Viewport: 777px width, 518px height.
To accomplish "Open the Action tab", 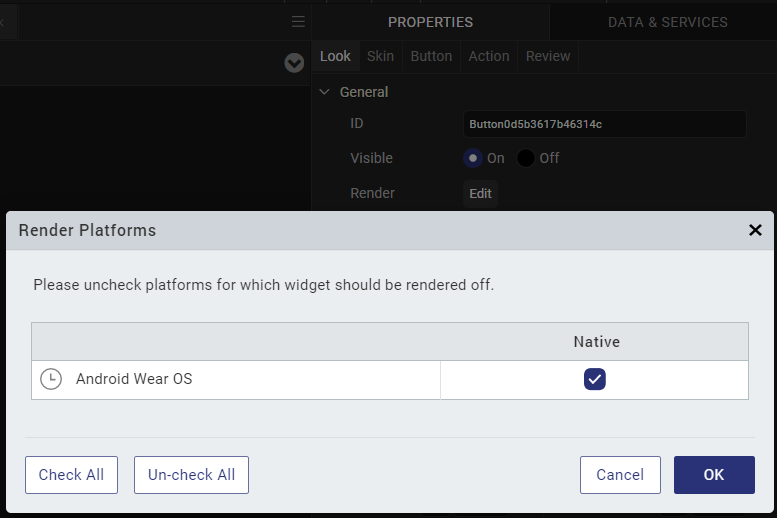I will click(x=489, y=56).
